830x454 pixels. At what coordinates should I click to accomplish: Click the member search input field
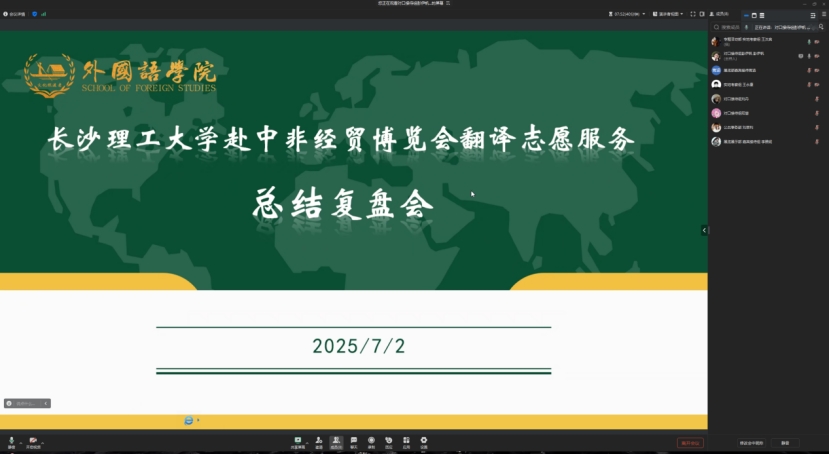[x=735, y=27]
